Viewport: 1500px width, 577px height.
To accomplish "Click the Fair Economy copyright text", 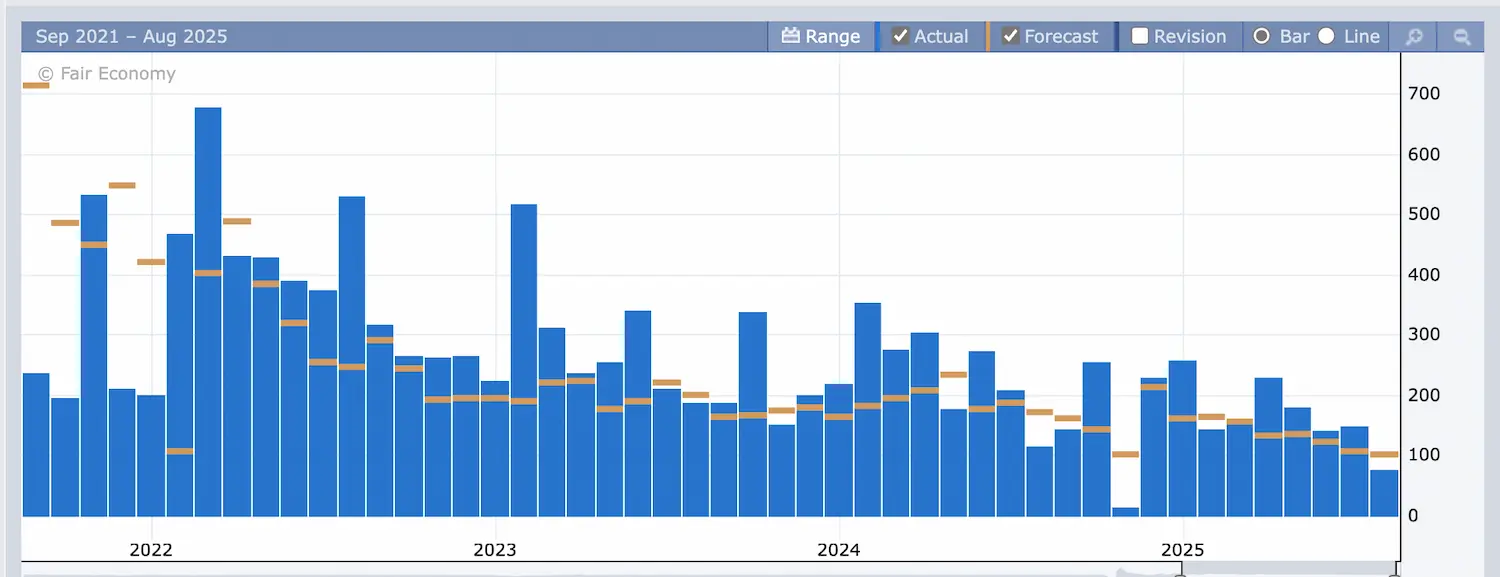I will pyautogui.click(x=106, y=73).
